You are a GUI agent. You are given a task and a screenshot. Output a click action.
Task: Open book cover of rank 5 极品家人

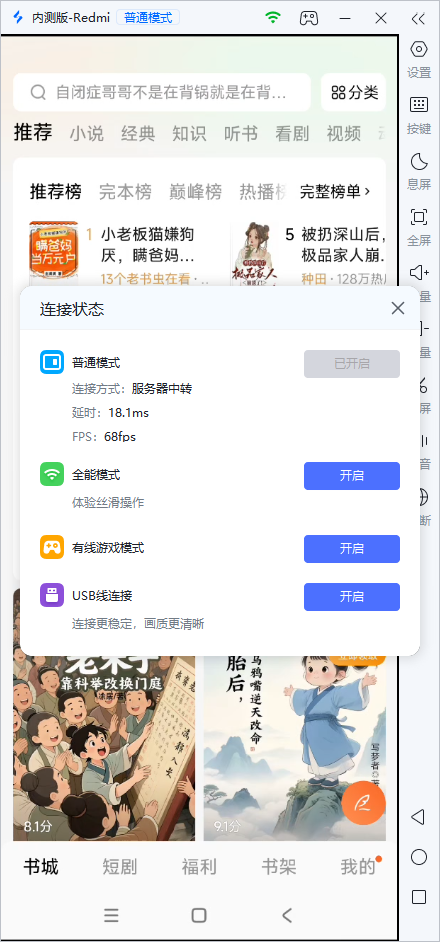pos(254,252)
